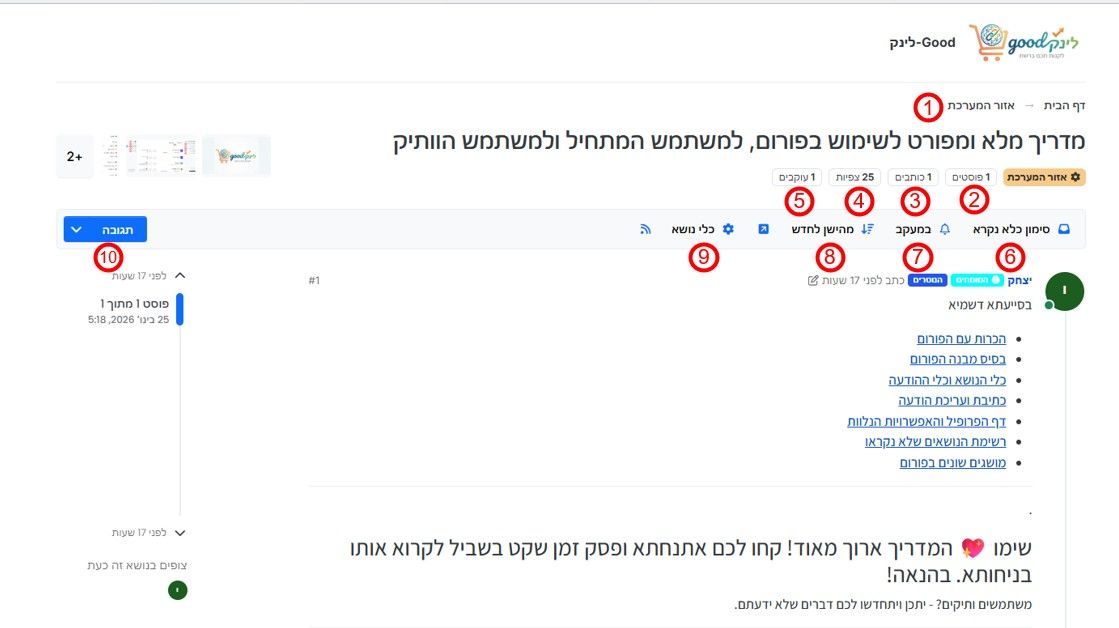Click the edit pencil icon near post timestamp
The height and width of the screenshot is (628, 1119).
pyautogui.click(x=813, y=280)
